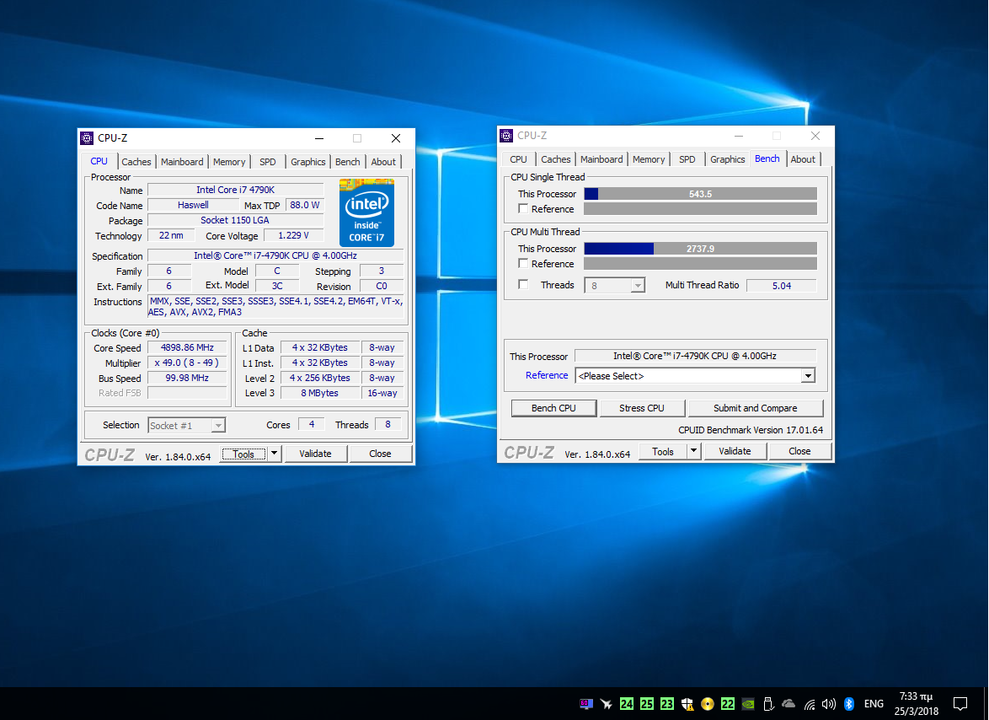Click the Intel Core i7 logo badge
The height and width of the screenshot is (720, 989).
pyautogui.click(x=366, y=212)
